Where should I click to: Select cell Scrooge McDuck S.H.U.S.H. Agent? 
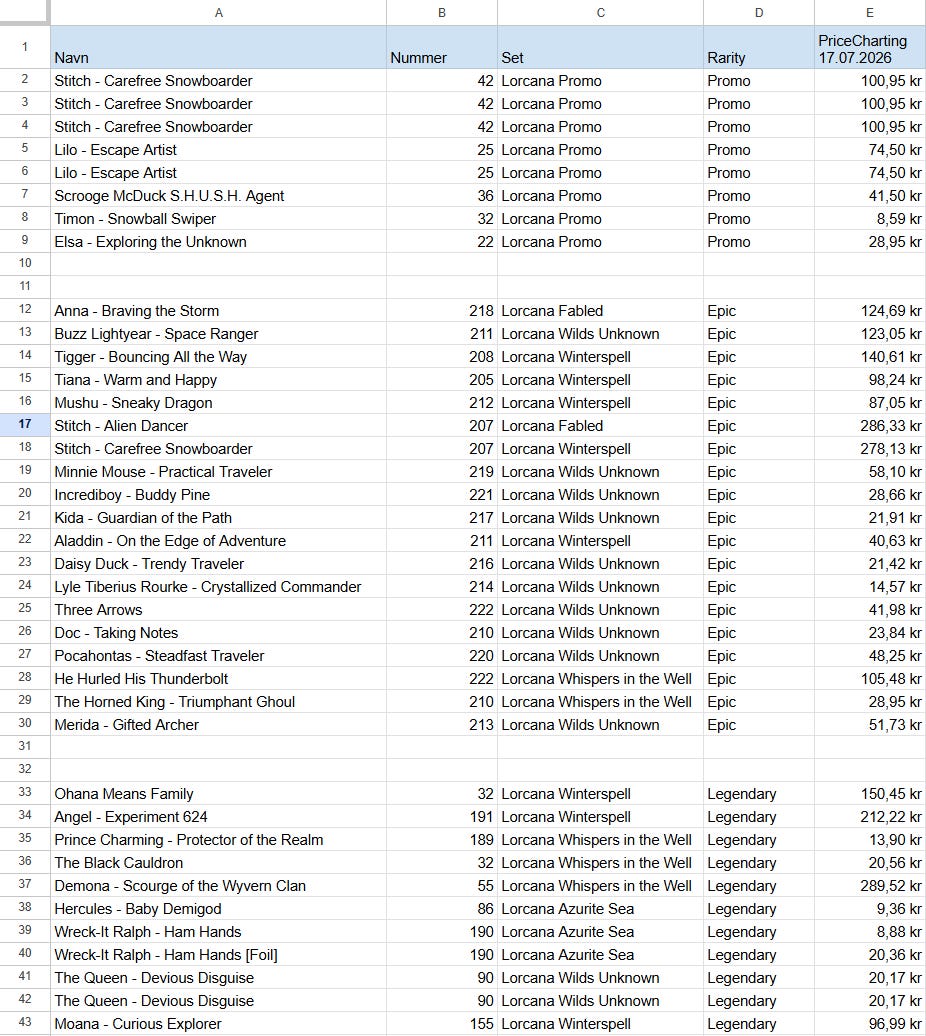click(x=219, y=196)
